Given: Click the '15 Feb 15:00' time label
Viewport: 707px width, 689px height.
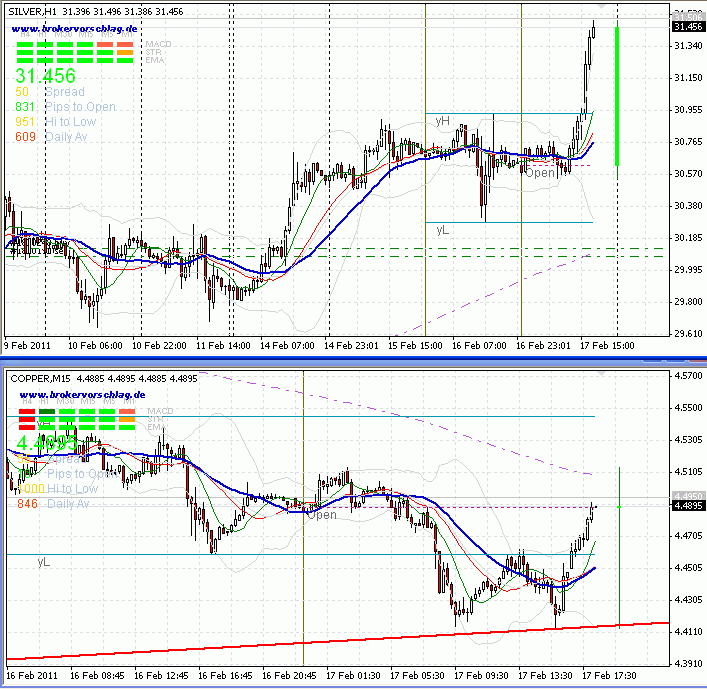Looking at the screenshot, I should (415, 346).
